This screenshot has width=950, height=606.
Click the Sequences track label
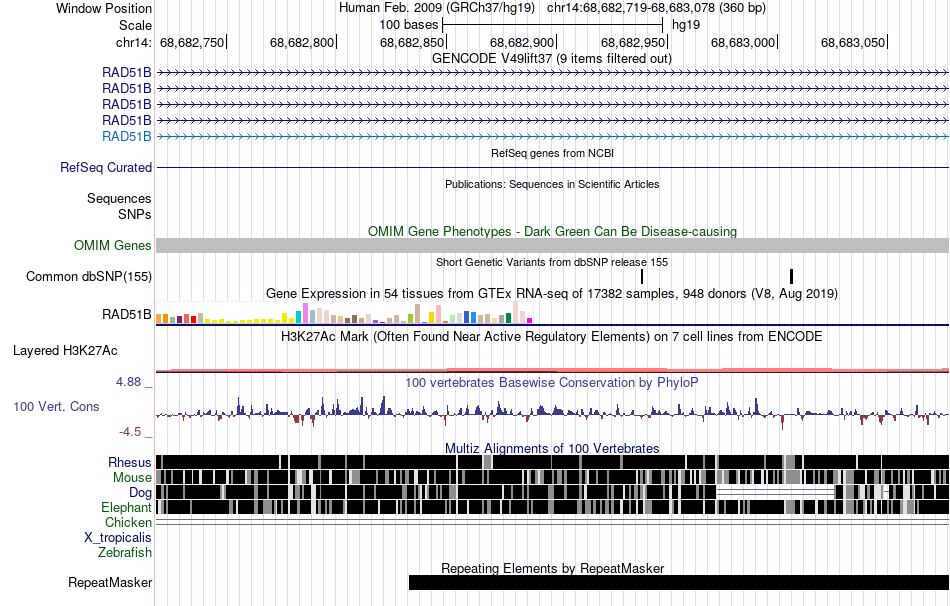click(x=119, y=198)
